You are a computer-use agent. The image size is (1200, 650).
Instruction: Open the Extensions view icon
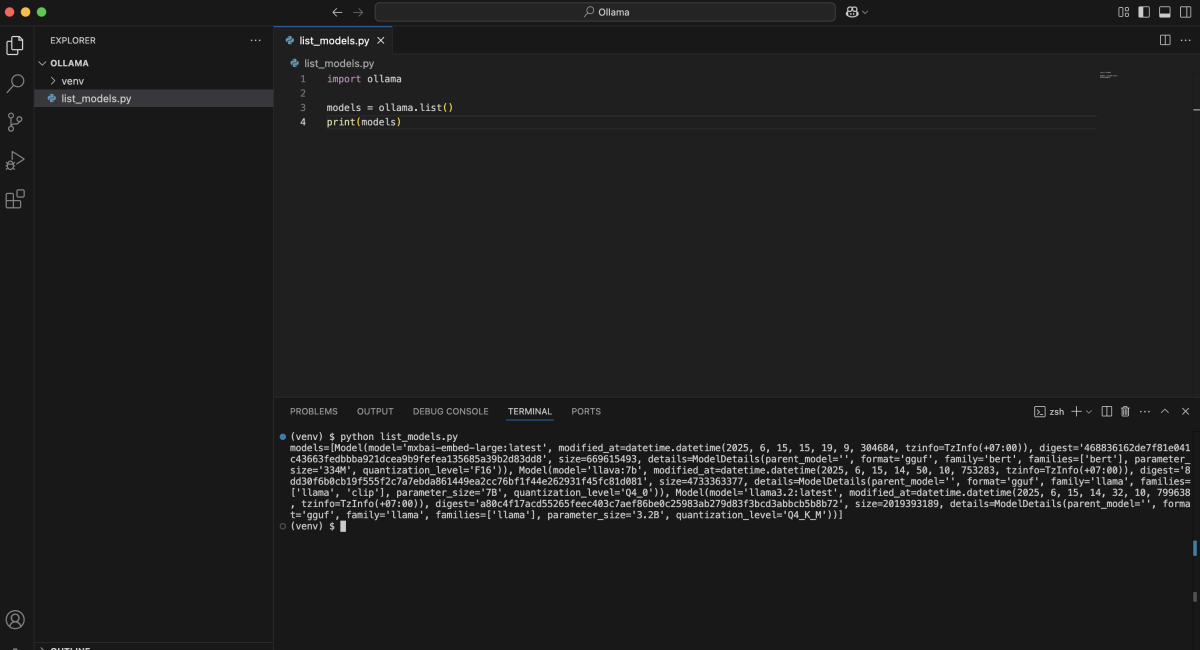pos(15,199)
